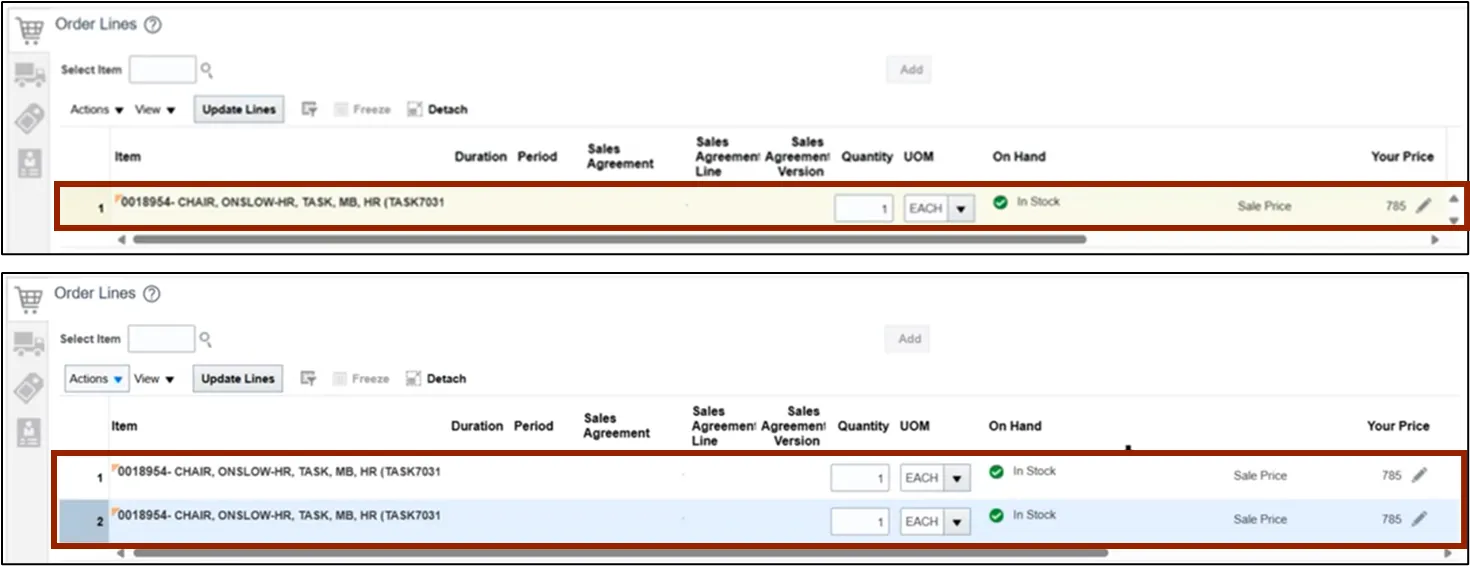Click the Quantity field on line 1 in lower screenshot
This screenshot has height=566, width=1470.
pos(859,478)
